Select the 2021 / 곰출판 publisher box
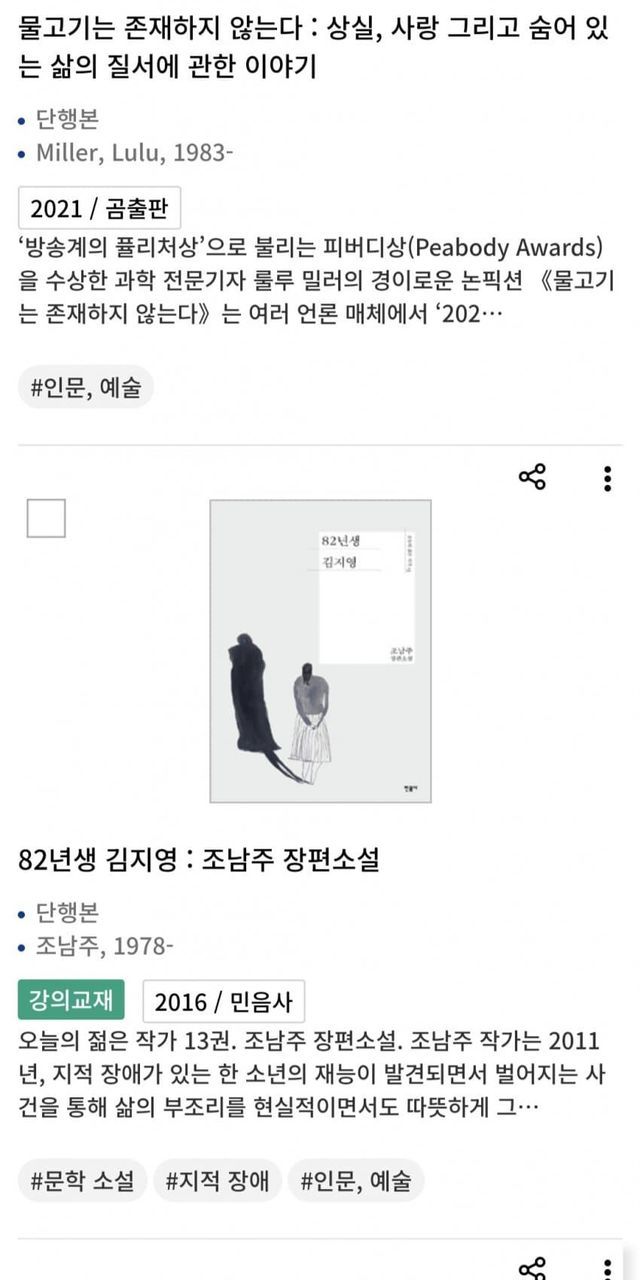Image resolution: width=640 pixels, height=1280 pixels. (99, 208)
